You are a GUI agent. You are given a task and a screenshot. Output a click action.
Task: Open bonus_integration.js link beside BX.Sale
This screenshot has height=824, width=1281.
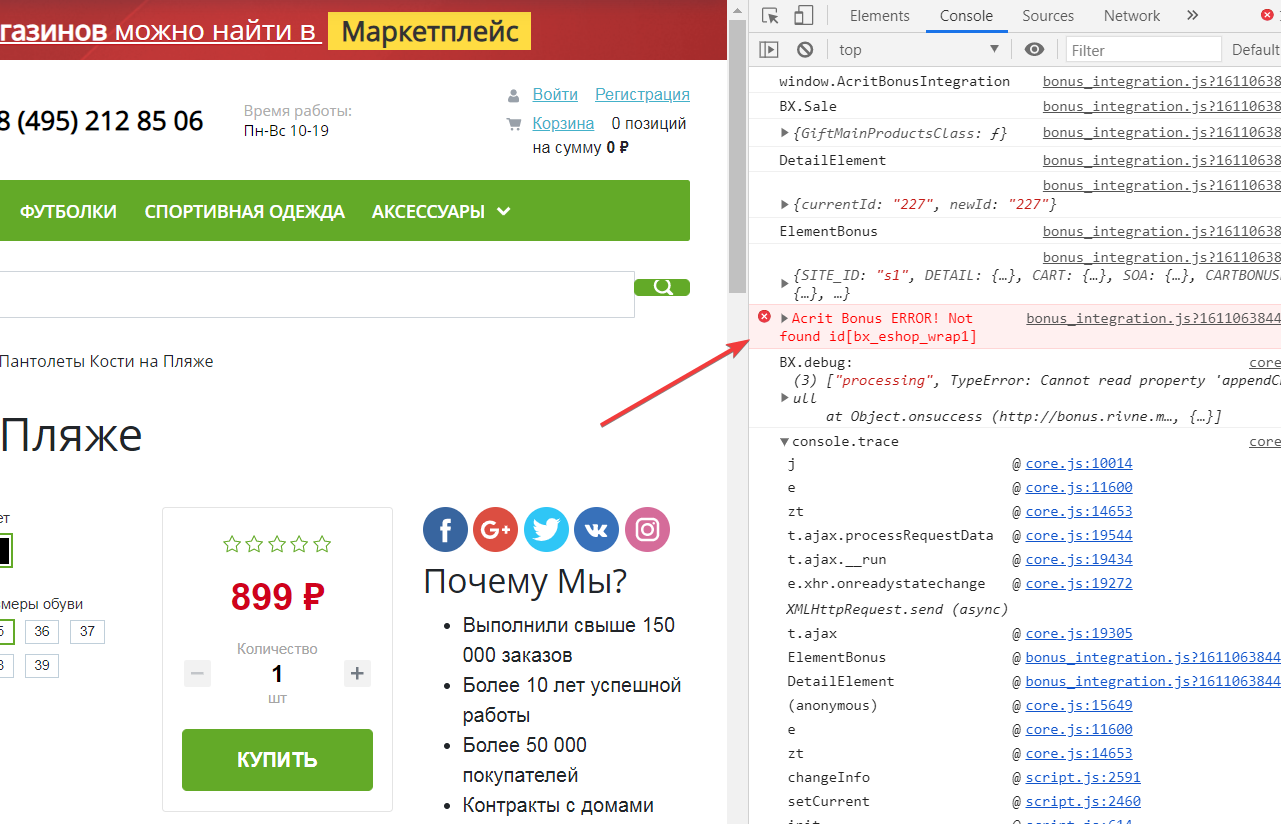(x=1162, y=106)
